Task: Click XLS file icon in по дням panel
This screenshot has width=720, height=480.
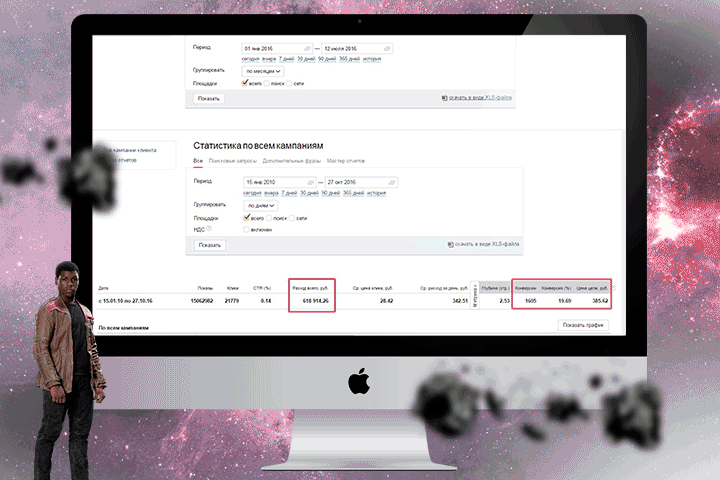Action: [x=450, y=244]
